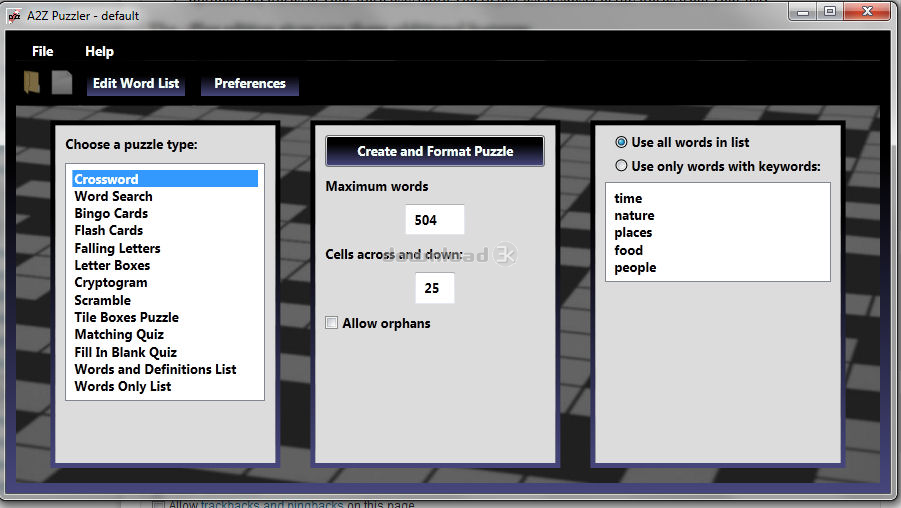This screenshot has width=901, height=508.
Task: Click the Maximum words field showing 504
Action: coord(434,220)
